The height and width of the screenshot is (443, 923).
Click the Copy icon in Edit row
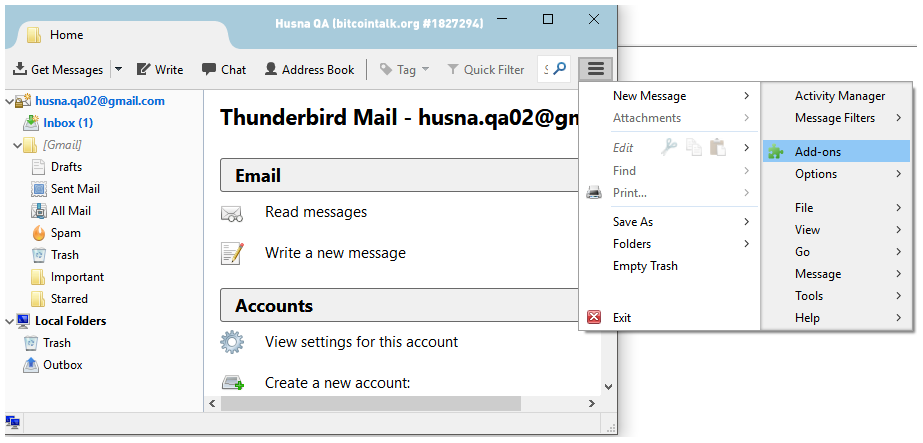(x=694, y=147)
